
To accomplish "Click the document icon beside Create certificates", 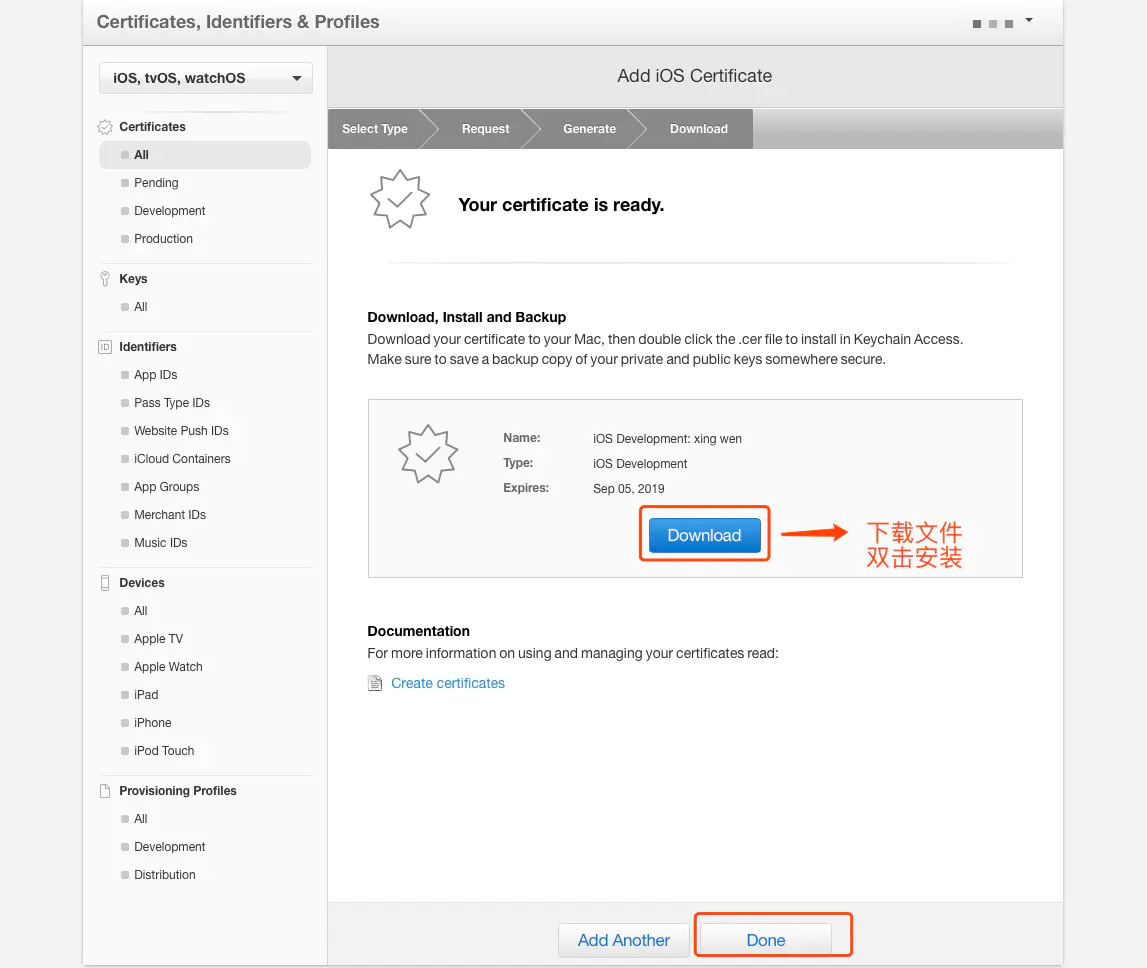I will (x=375, y=683).
